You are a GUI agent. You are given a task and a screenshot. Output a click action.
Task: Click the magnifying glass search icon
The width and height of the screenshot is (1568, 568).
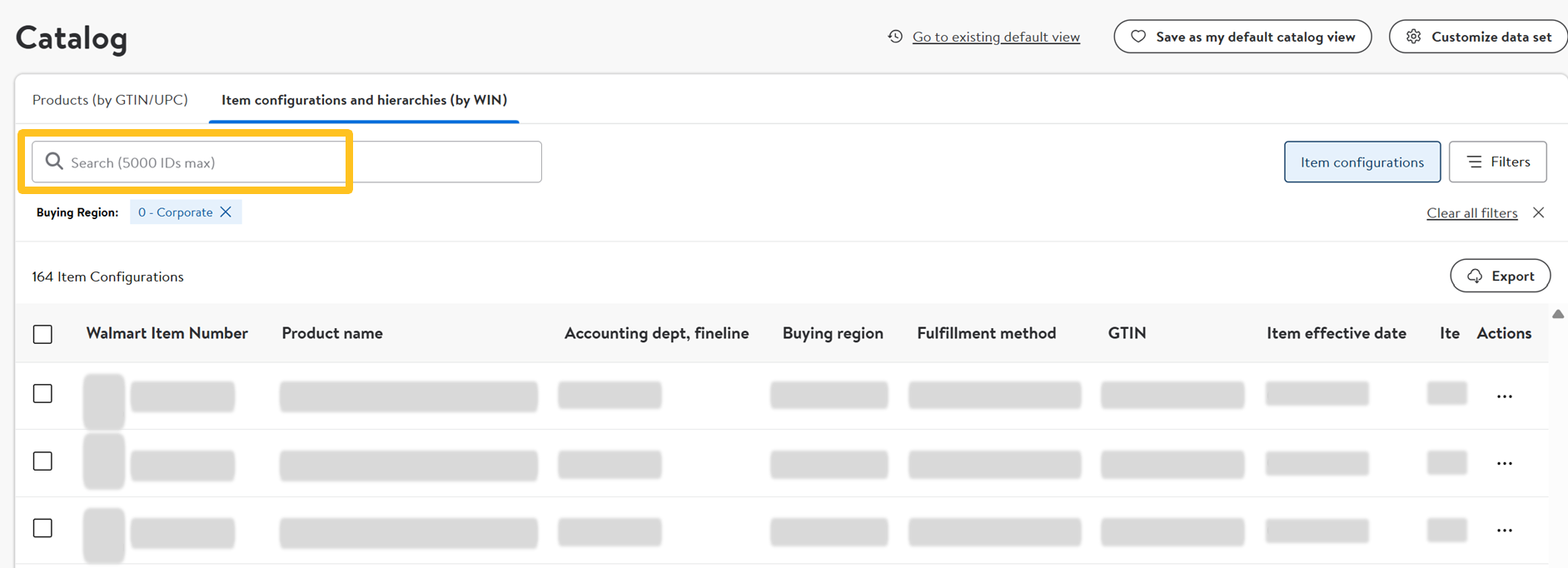54,162
